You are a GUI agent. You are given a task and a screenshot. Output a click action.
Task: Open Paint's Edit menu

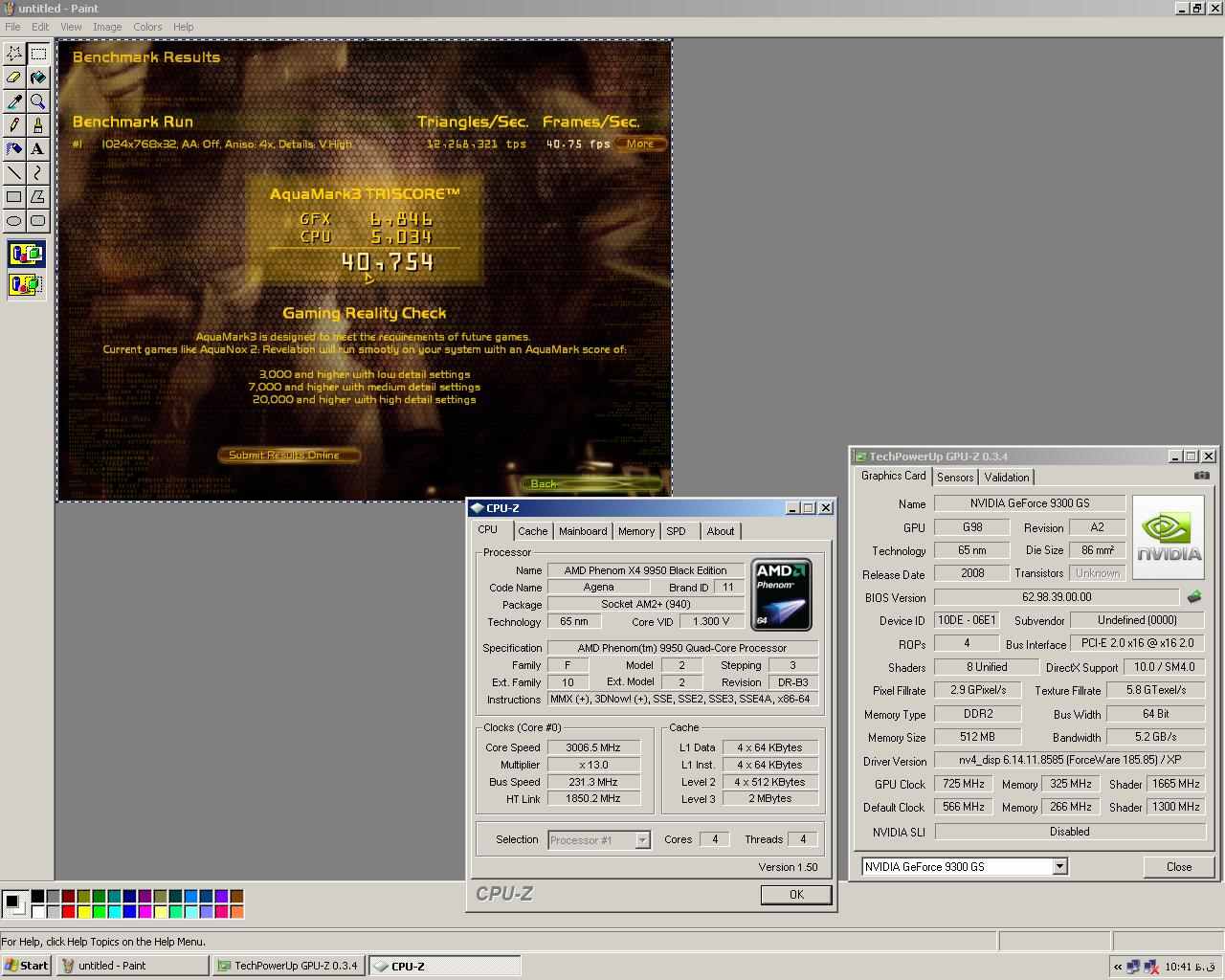click(x=40, y=27)
